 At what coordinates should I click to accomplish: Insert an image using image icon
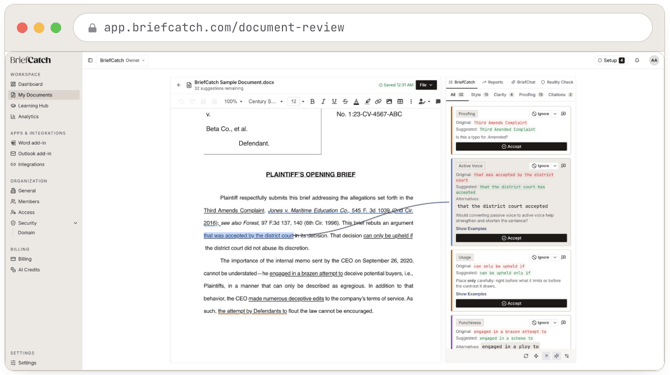[389, 102]
